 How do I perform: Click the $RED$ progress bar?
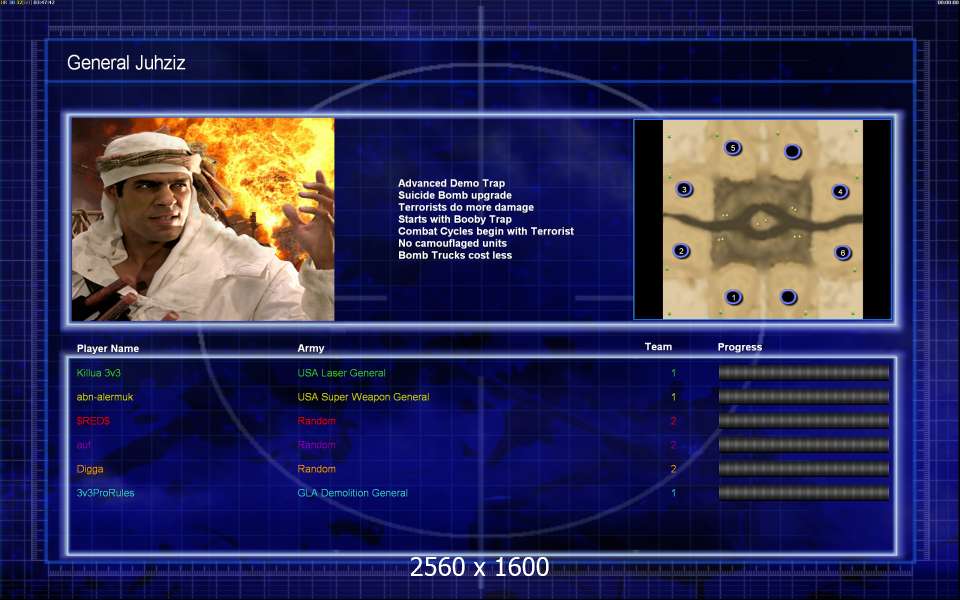[x=803, y=421]
